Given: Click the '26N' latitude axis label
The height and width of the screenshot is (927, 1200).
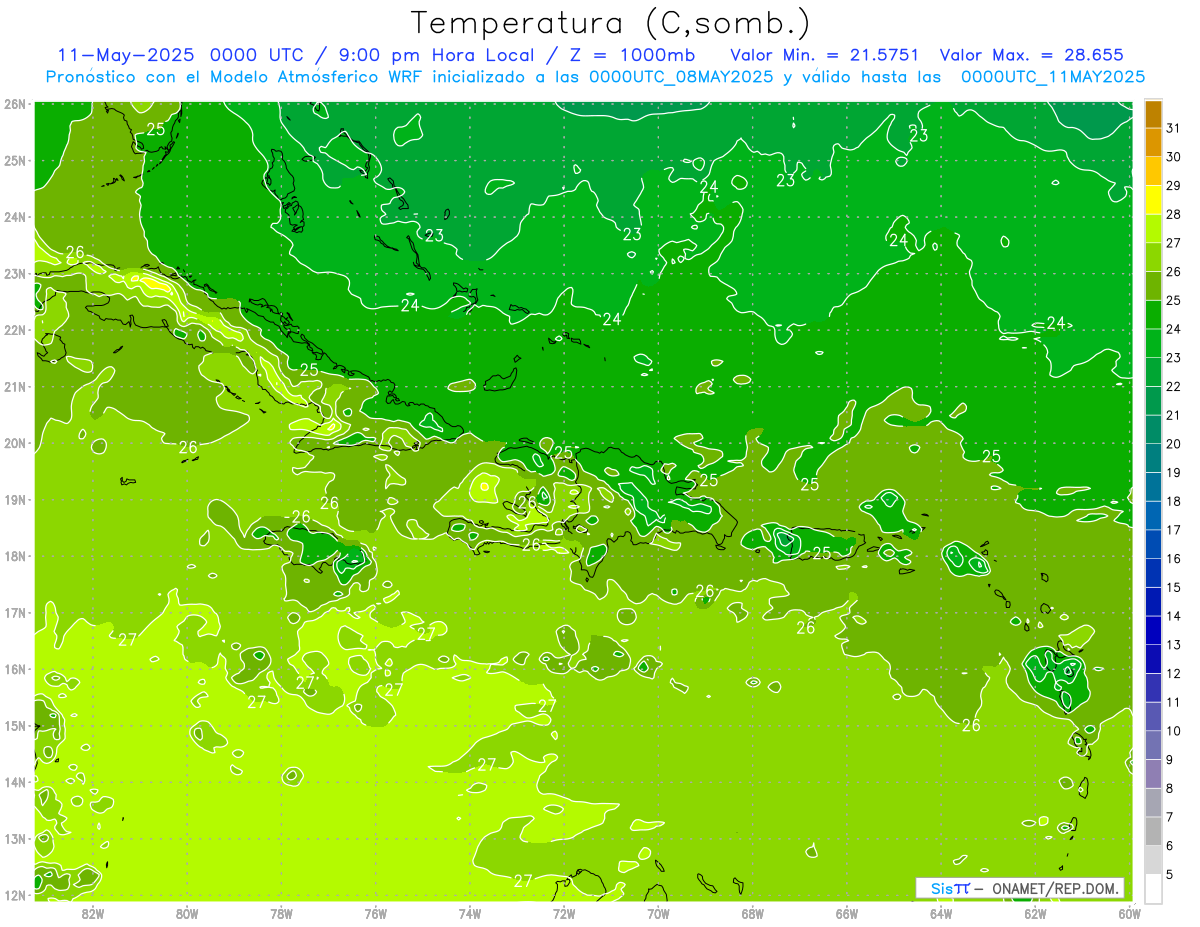Looking at the screenshot, I should pyautogui.click(x=15, y=104).
